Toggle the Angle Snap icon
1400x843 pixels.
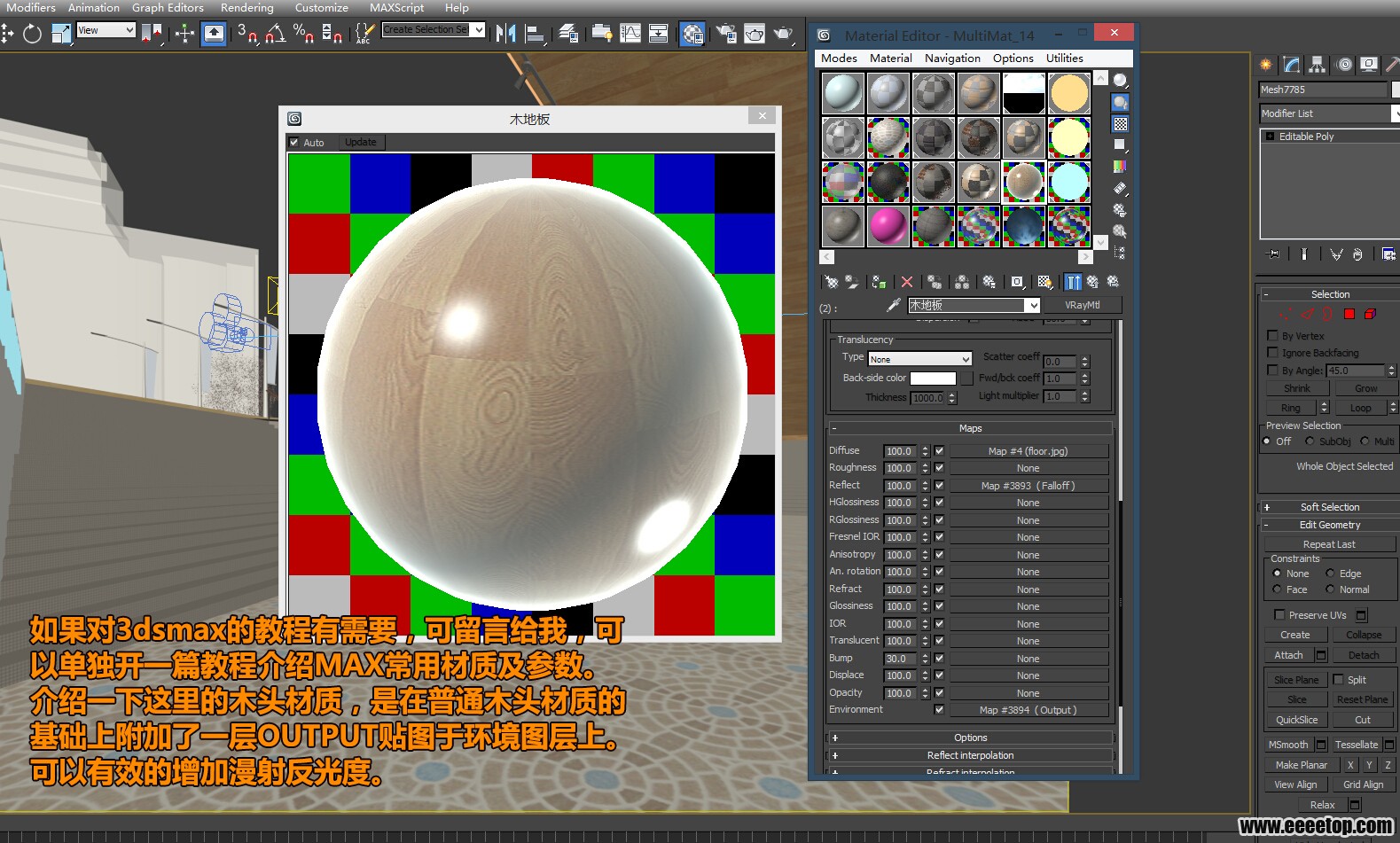(x=276, y=34)
